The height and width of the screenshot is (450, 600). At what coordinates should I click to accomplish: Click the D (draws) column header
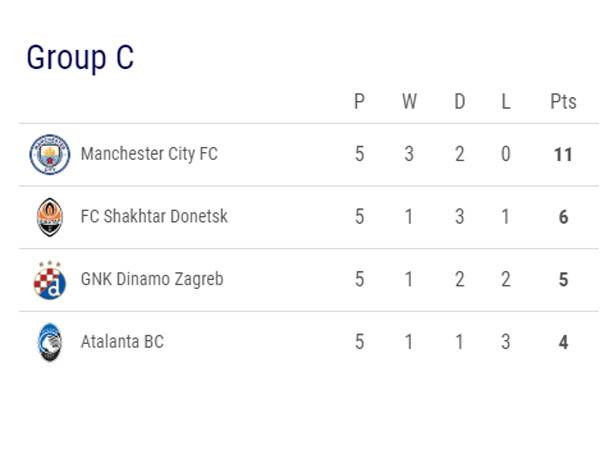pos(459,101)
